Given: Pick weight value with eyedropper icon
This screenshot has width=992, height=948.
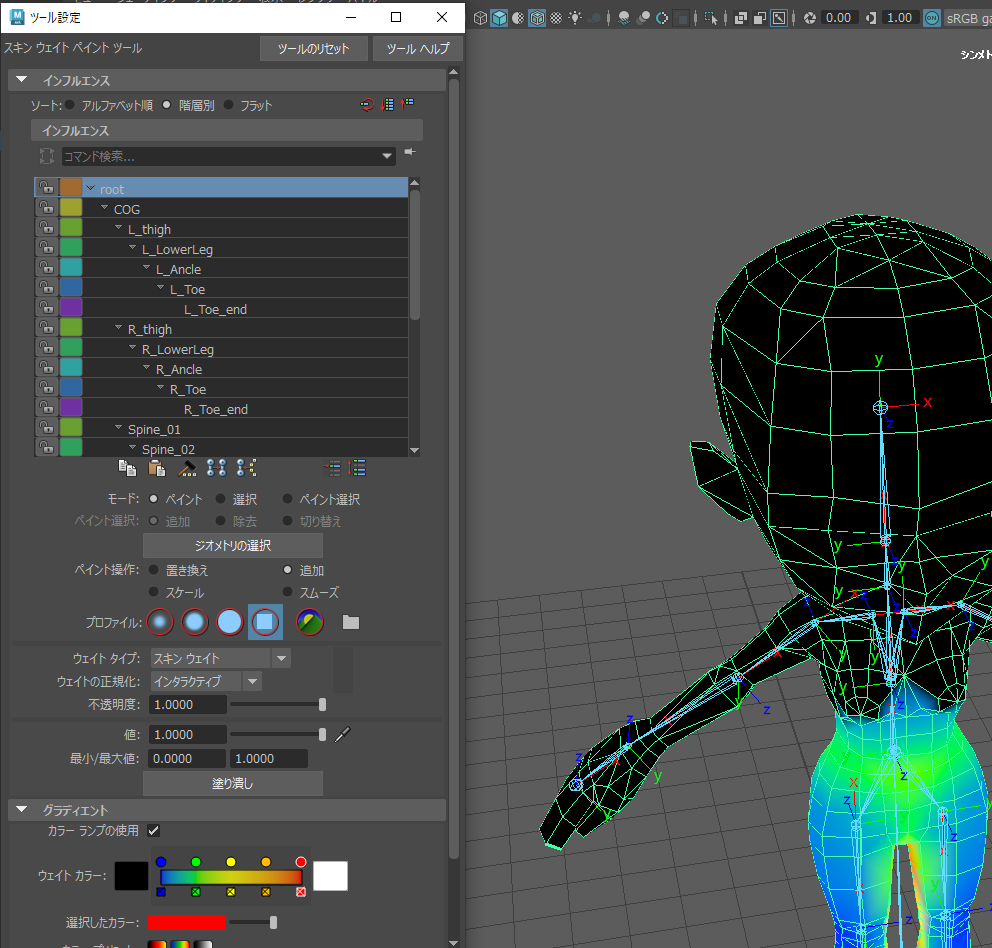Looking at the screenshot, I should pos(342,734).
